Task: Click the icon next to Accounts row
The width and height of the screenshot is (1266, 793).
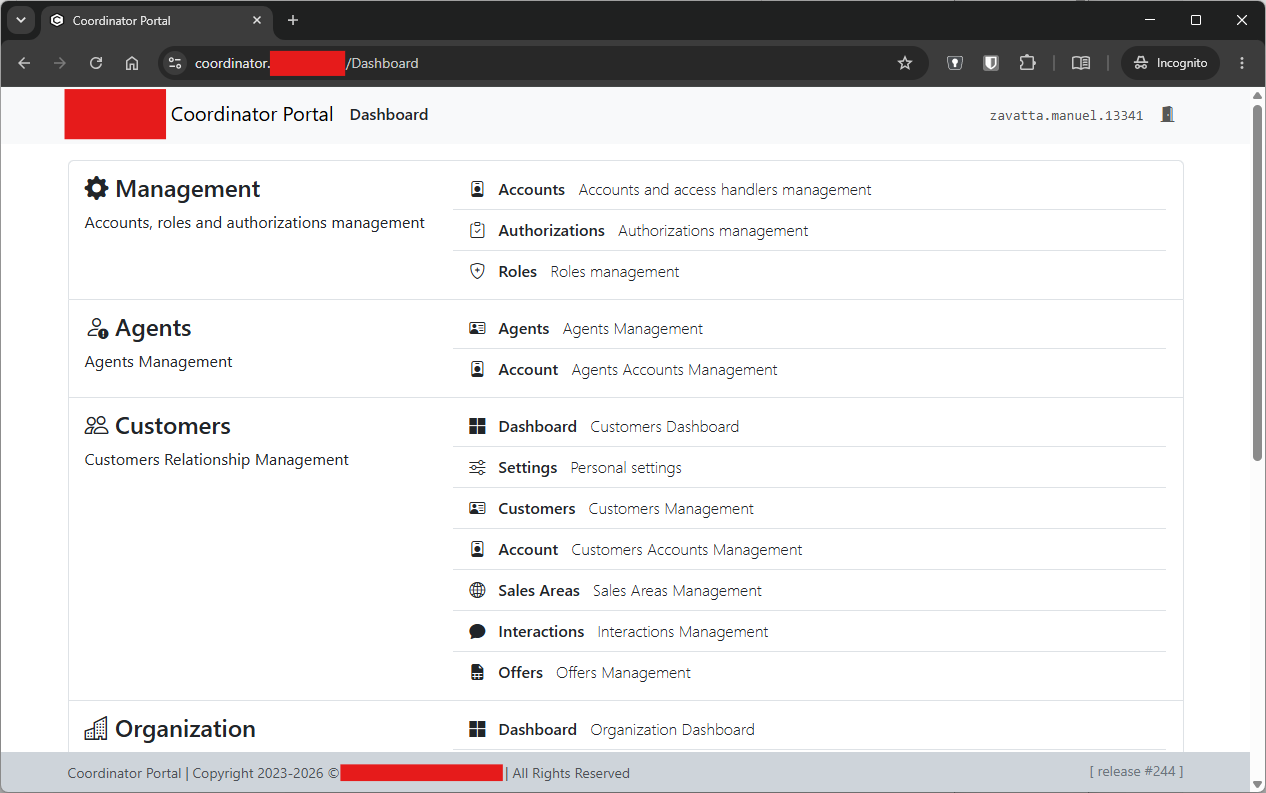Action: 477,189
